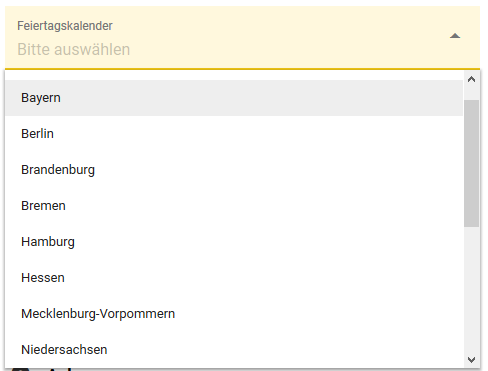Click the scrollbar down arrow in the list
This screenshot has height=371, width=488.
(471, 360)
